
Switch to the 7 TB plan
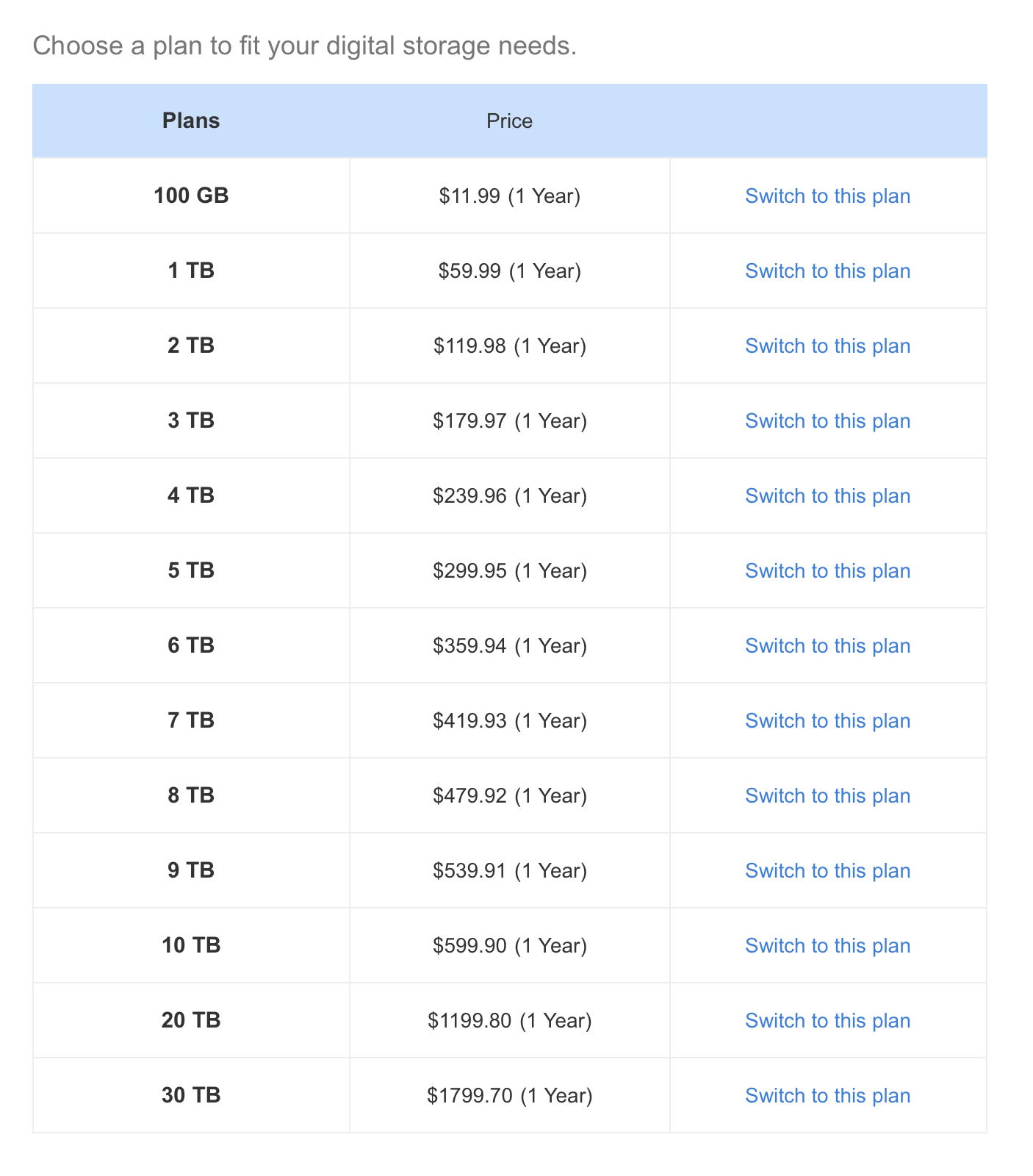point(827,721)
